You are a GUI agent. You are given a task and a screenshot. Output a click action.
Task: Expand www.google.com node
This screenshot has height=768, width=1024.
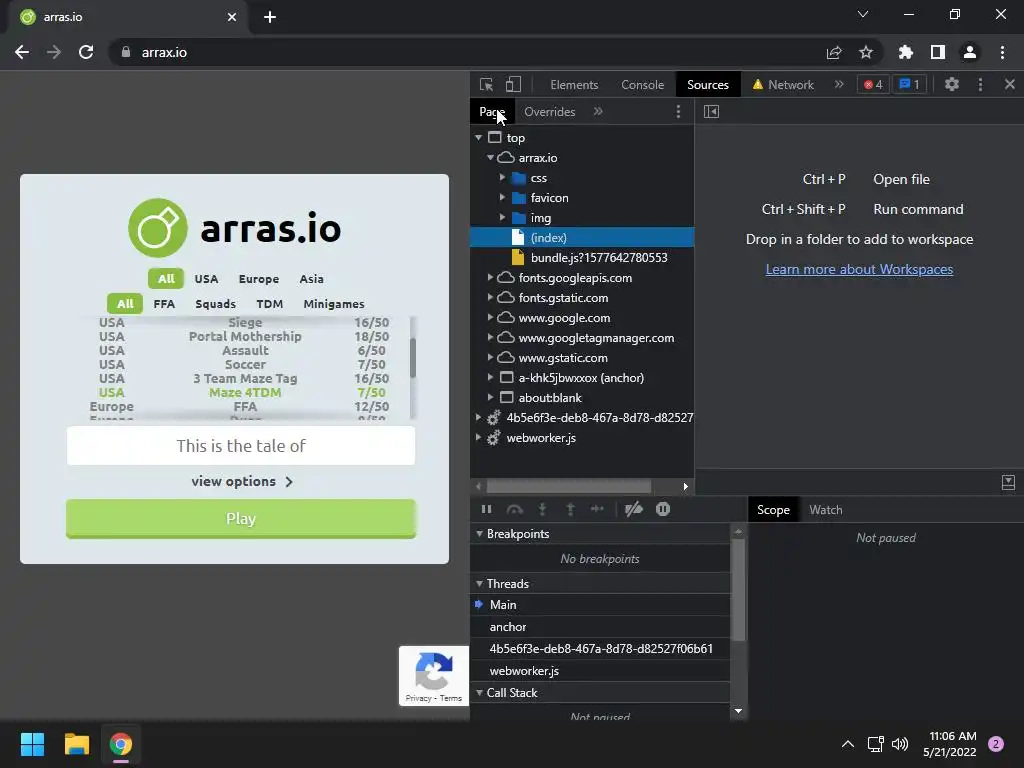[x=490, y=317]
